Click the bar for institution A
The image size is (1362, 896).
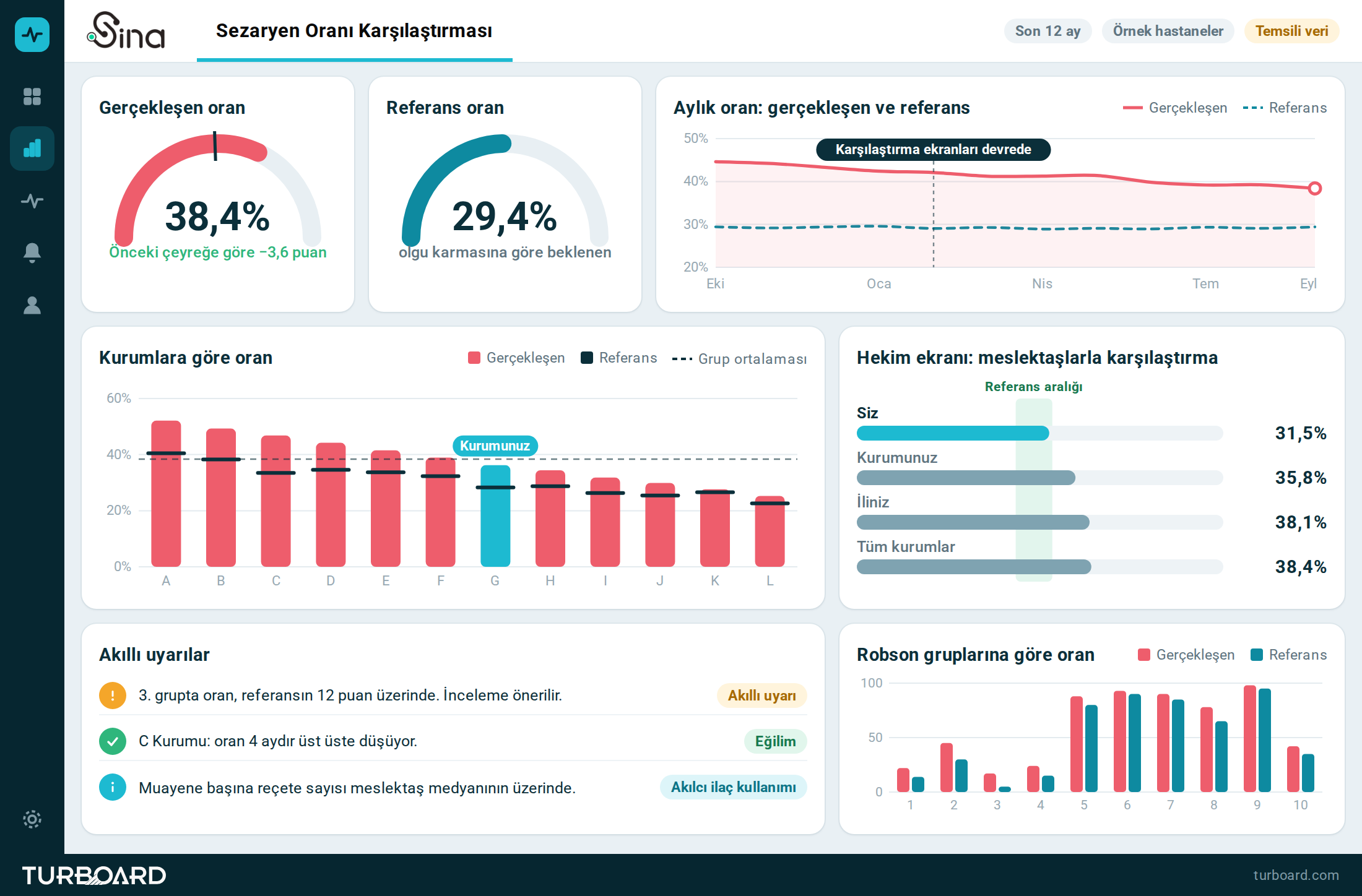click(166, 493)
